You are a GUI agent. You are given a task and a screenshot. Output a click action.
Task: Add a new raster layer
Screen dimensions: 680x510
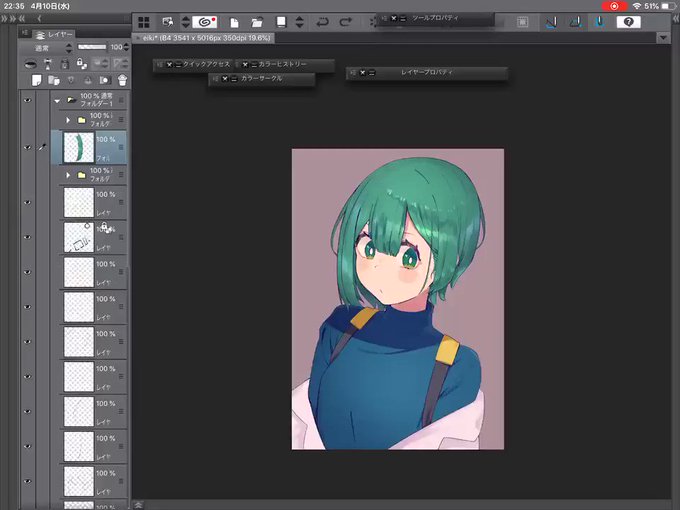point(36,80)
